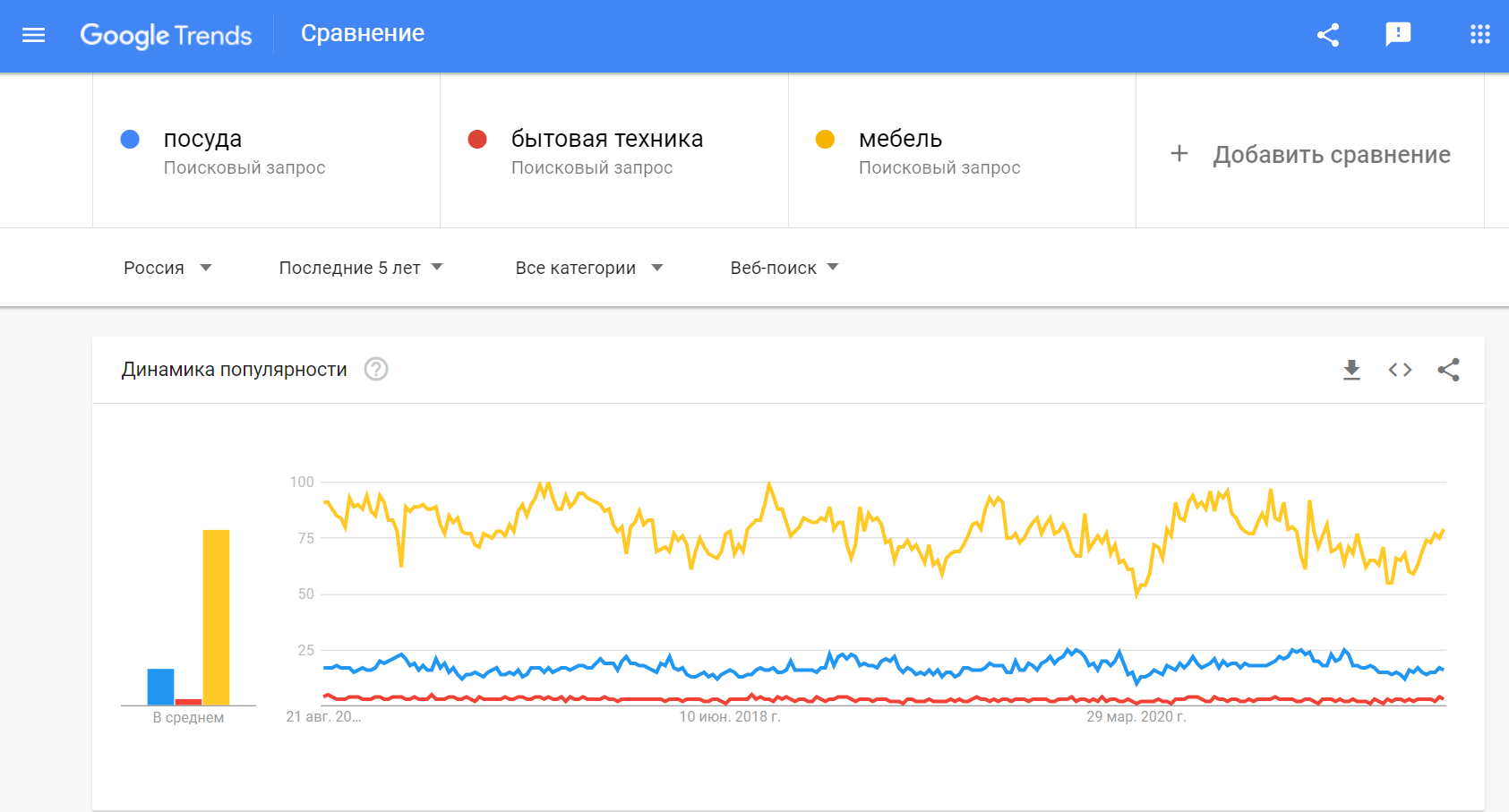The height and width of the screenshot is (812, 1509).
Task: Click the blue посуда color dot
Action: coord(130,139)
